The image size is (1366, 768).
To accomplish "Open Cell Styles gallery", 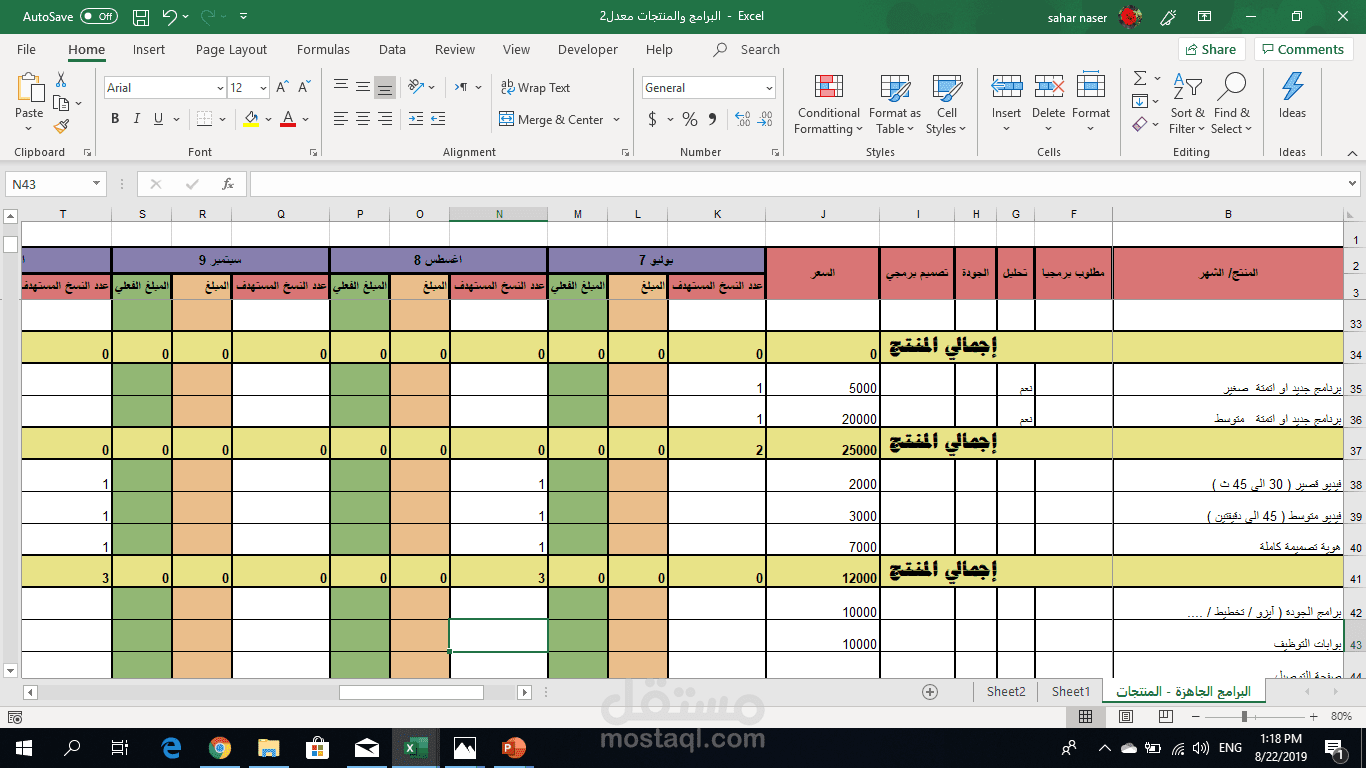I will click(x=946, y=104).
